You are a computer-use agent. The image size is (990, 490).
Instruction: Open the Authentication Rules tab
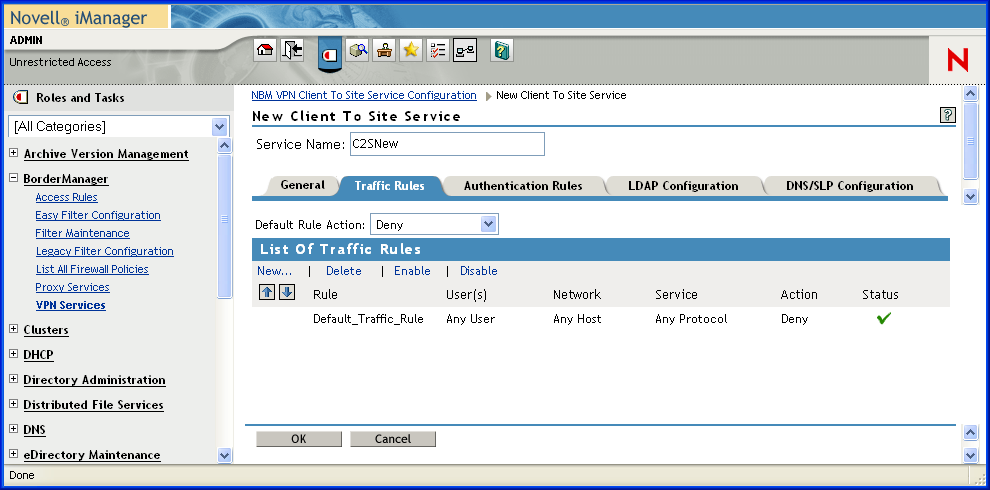pos(523,186)
